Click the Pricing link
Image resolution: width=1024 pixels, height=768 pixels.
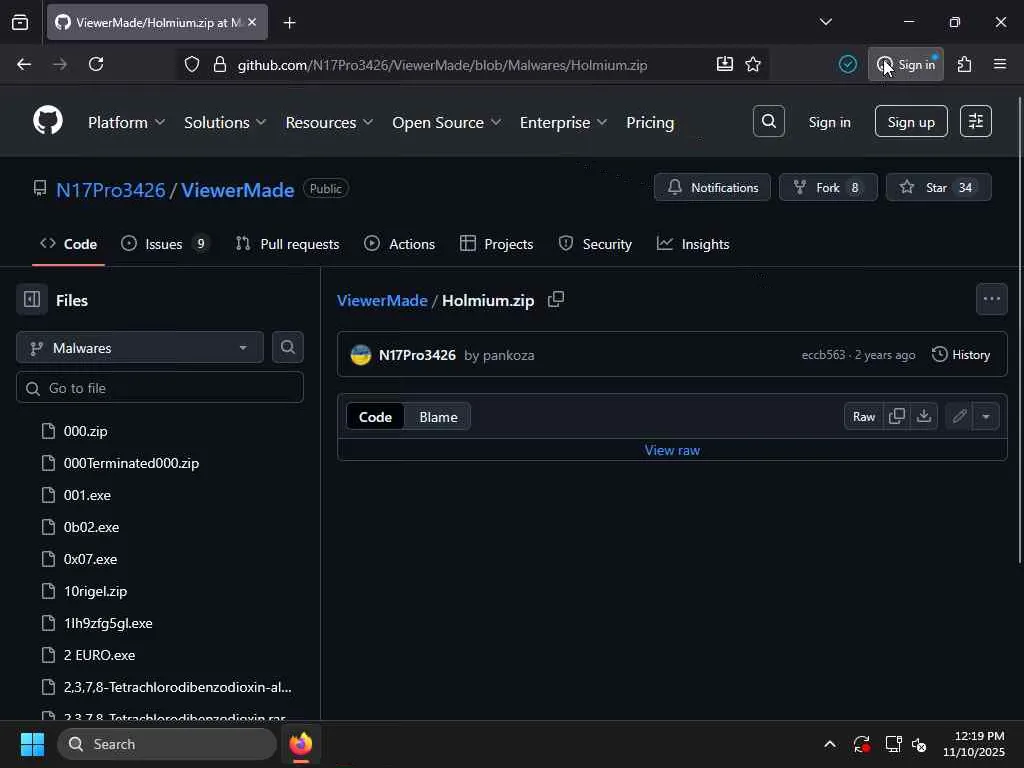[650, 122]
